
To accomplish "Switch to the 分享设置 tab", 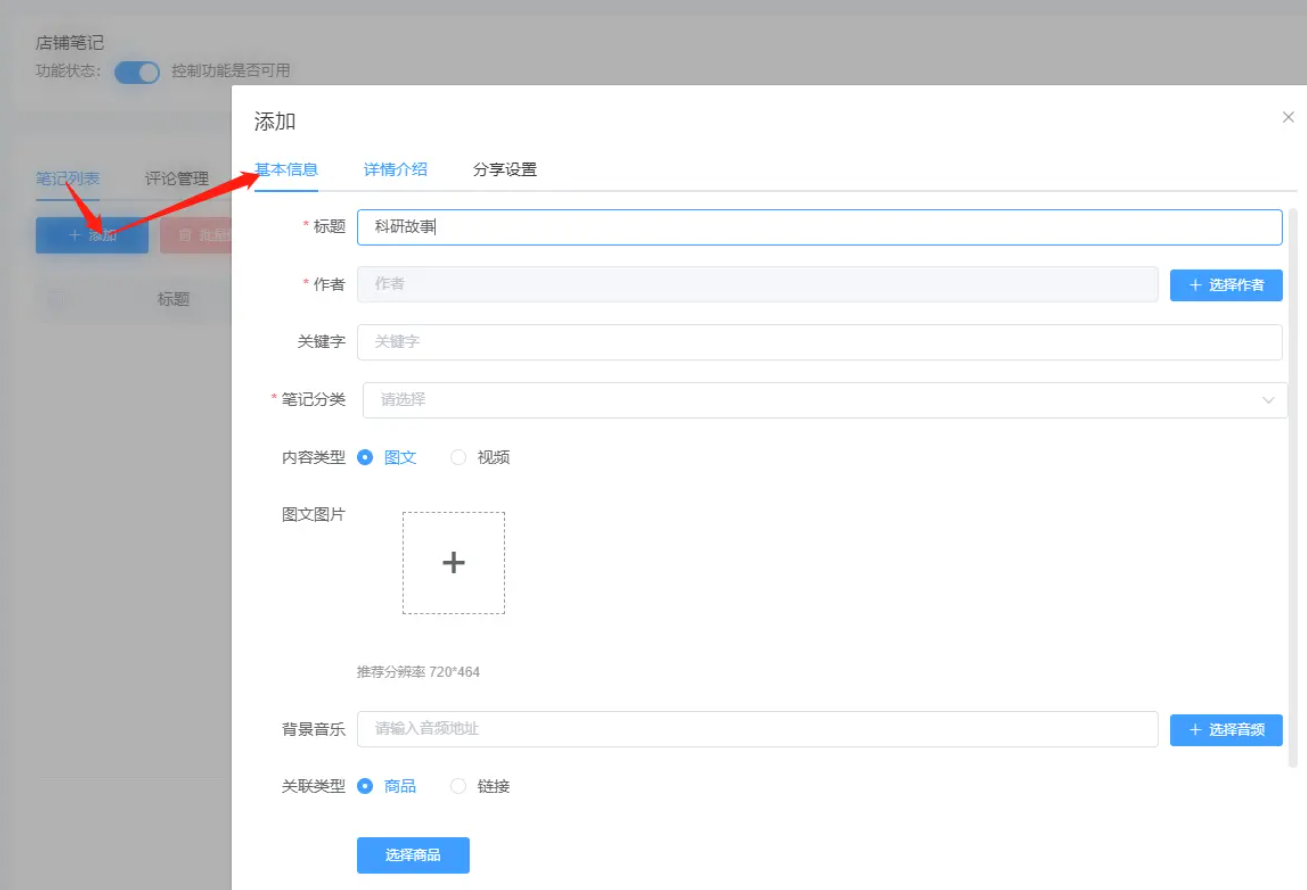I will 504,170.
